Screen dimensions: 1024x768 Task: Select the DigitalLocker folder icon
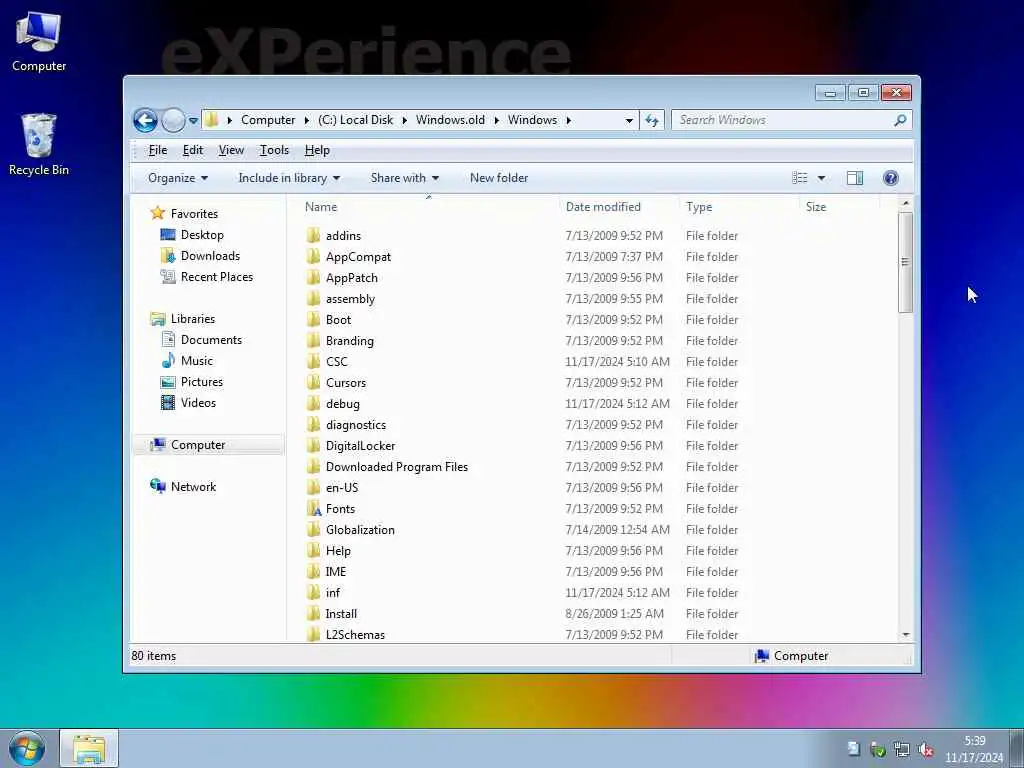tap(313, 445)
